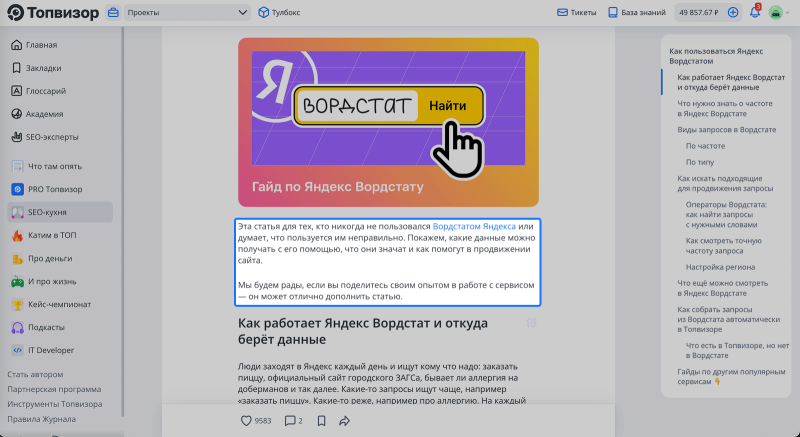Expand the Проекты dropdown
Viewport: 800px width, 437px height.
click(x=187, y=13)
